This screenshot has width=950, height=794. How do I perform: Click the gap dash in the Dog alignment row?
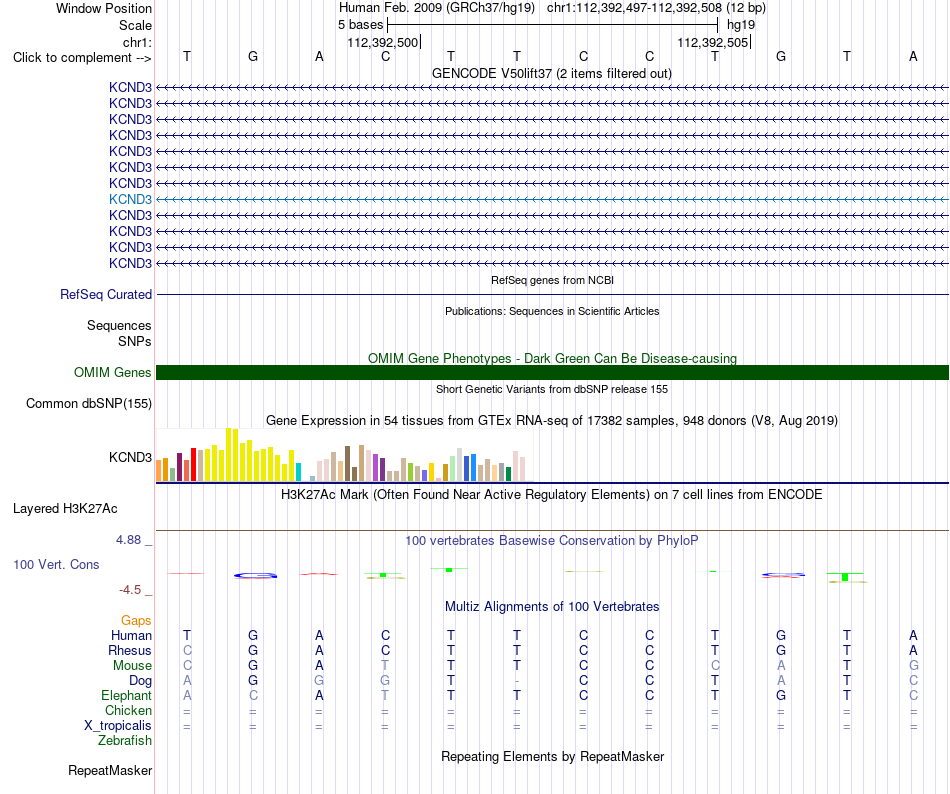click(517, 681)
